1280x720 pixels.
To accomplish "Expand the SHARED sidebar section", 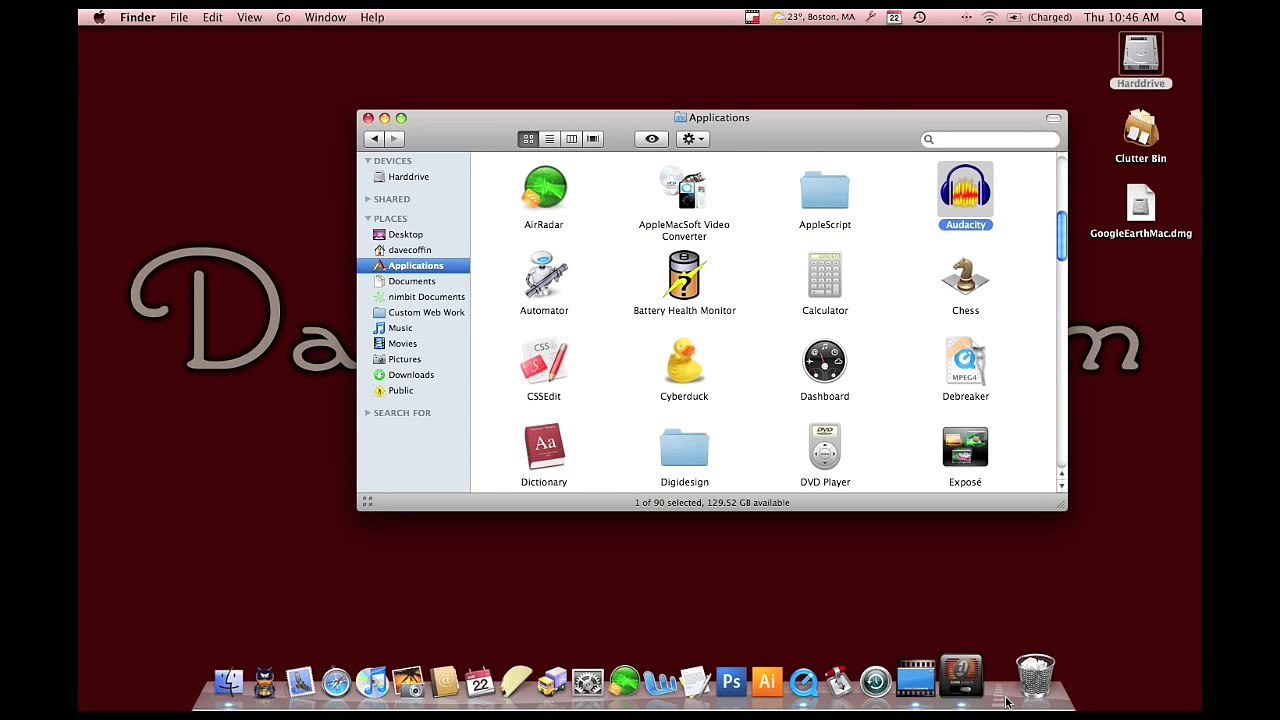I will [x=367, y=199].
